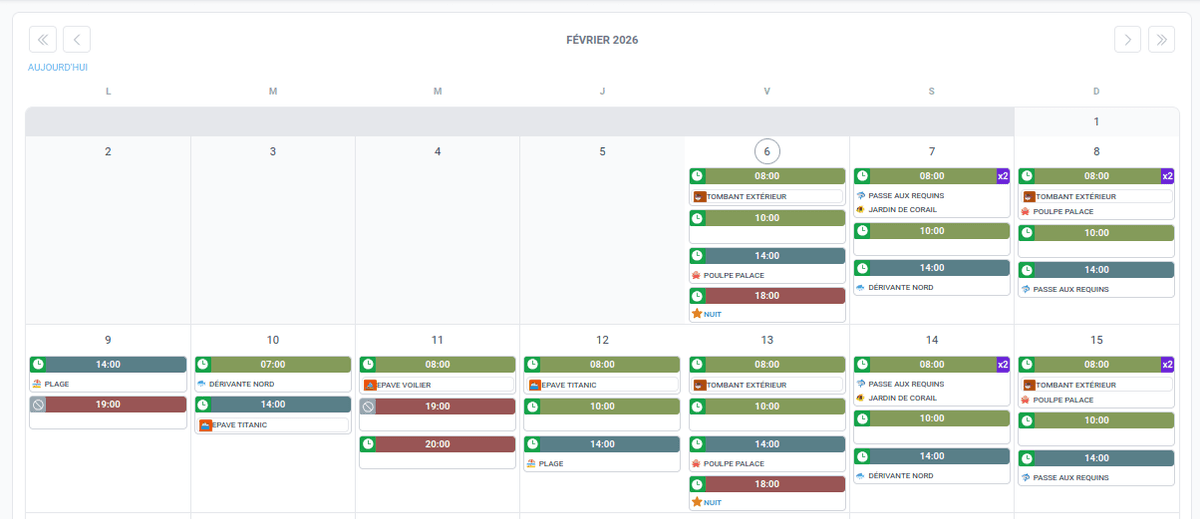1200x519 pixels.
Task: Click cancelled icon on February 9 19:00 session
Action: [x=38, y=404]
